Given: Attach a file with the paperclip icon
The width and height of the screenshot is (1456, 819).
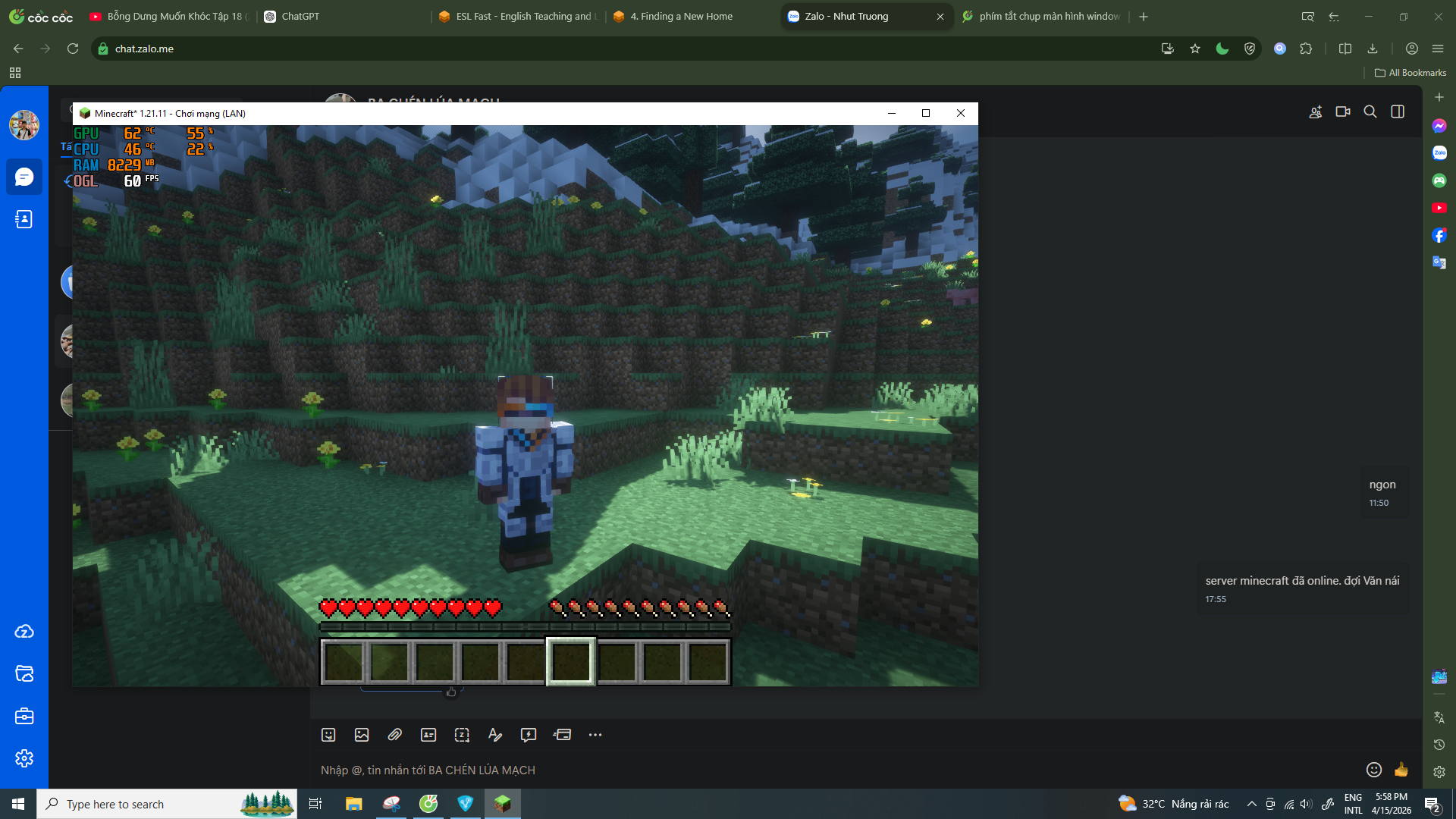Looking at the screenshot, I should (395, 735).
